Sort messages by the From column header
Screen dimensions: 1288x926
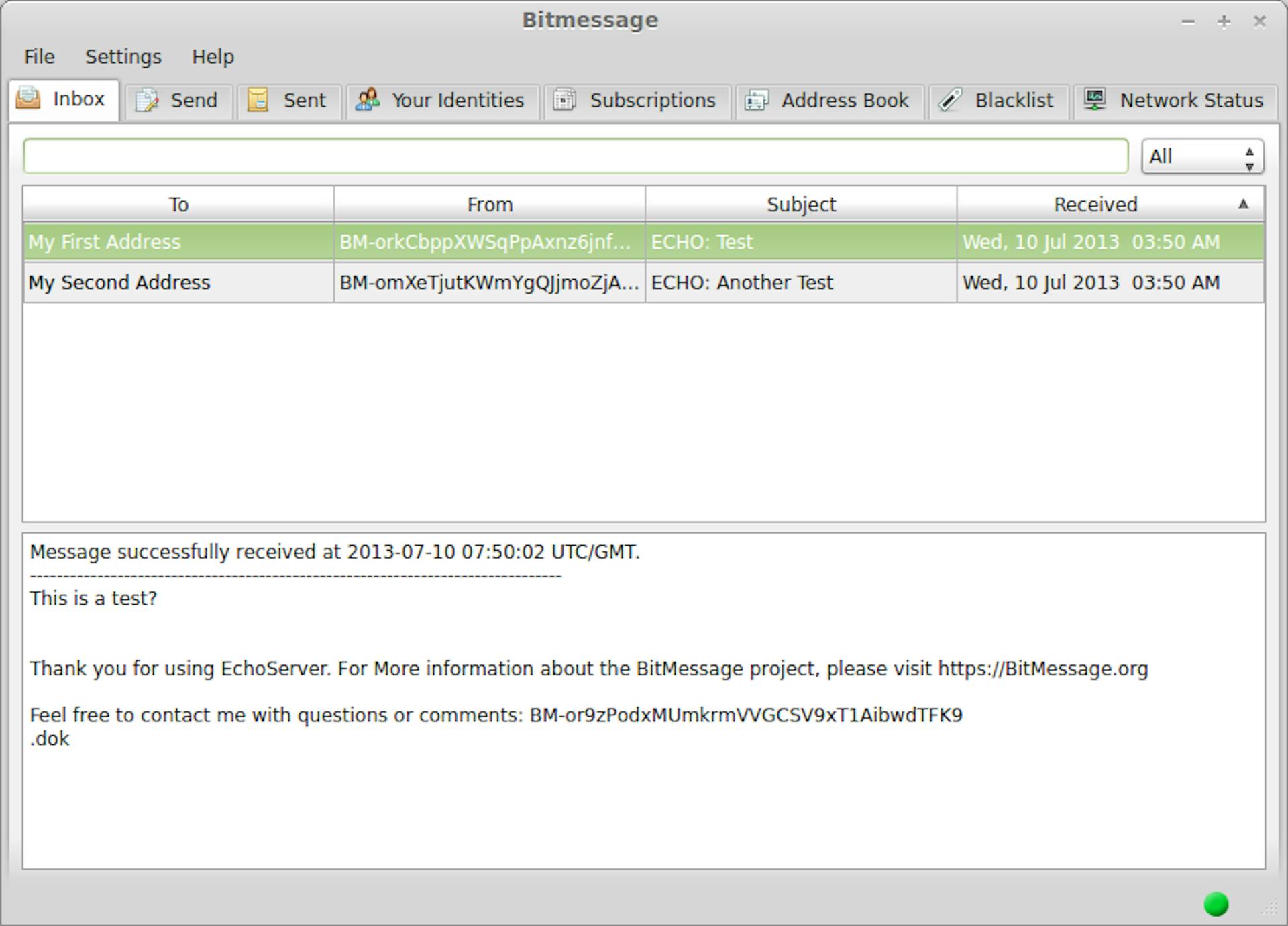[490, 205]
